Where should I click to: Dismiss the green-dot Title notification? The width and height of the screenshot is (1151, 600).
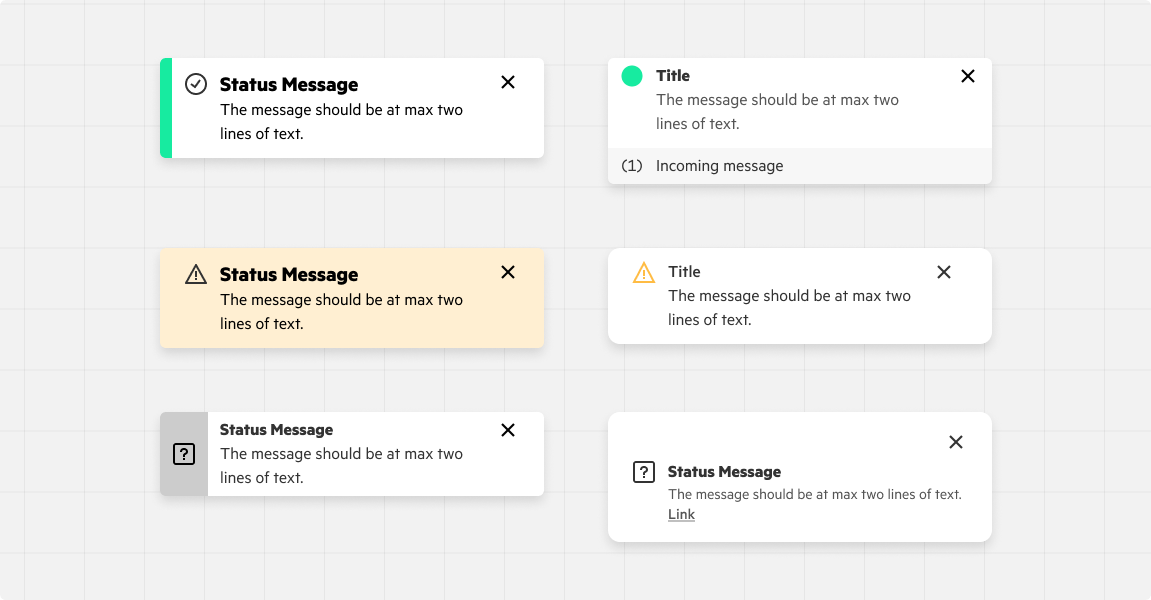pyautogui.click(x=967, y=75)
